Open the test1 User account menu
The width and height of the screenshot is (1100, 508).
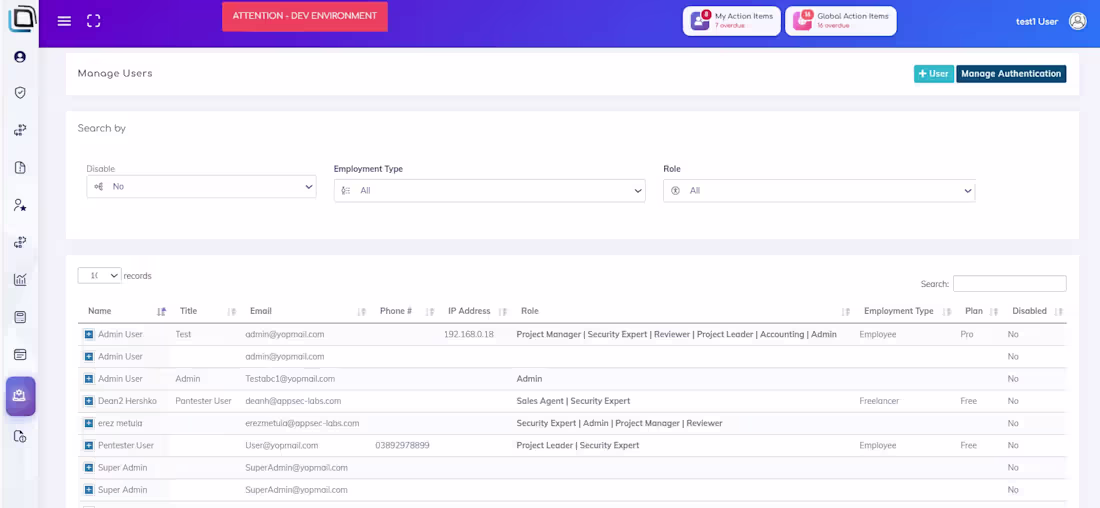pos(1037,22)
